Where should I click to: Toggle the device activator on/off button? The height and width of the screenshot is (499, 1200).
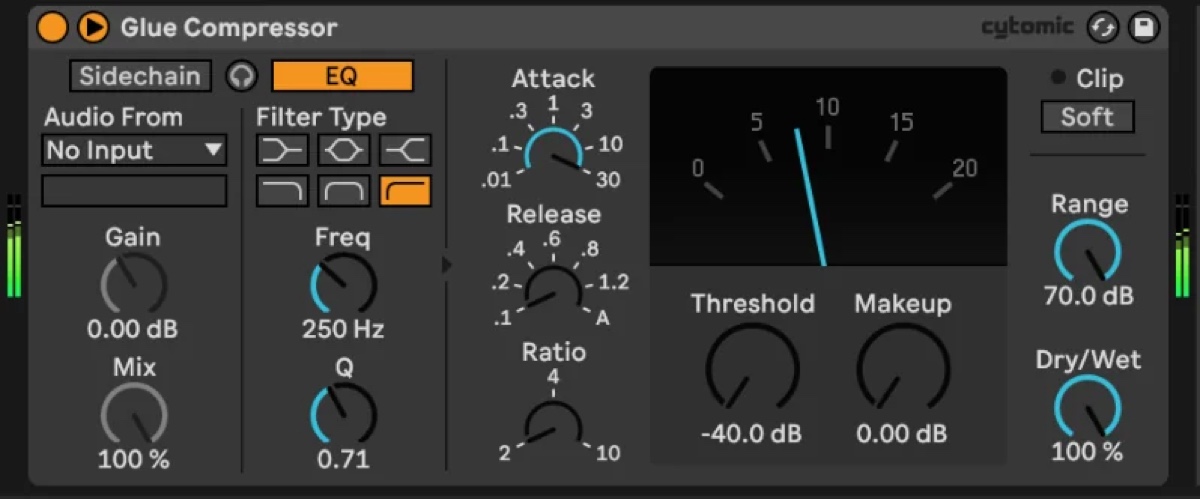point(52,28)
